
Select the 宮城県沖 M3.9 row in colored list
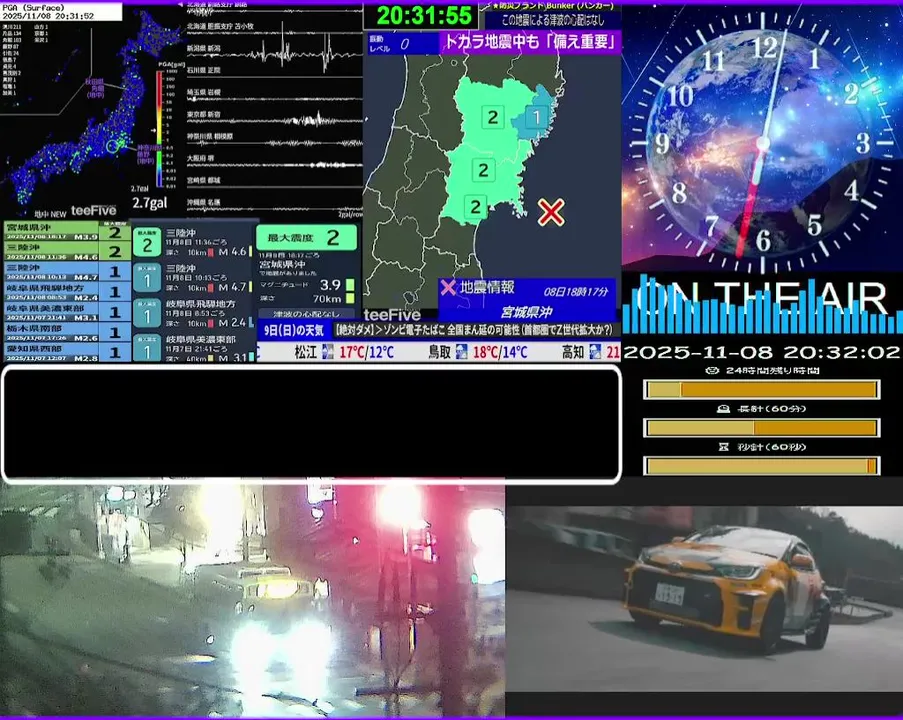coord(67,231)
